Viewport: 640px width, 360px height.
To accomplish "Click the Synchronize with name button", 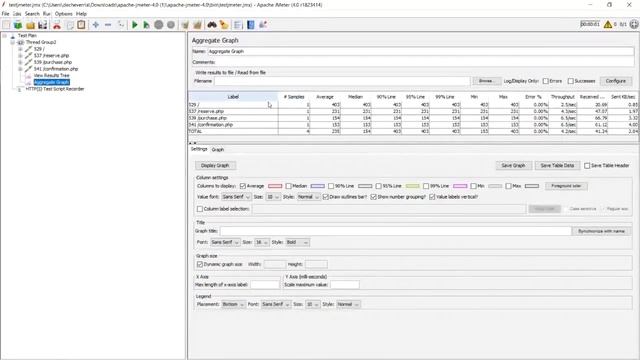I will [601, 231].
